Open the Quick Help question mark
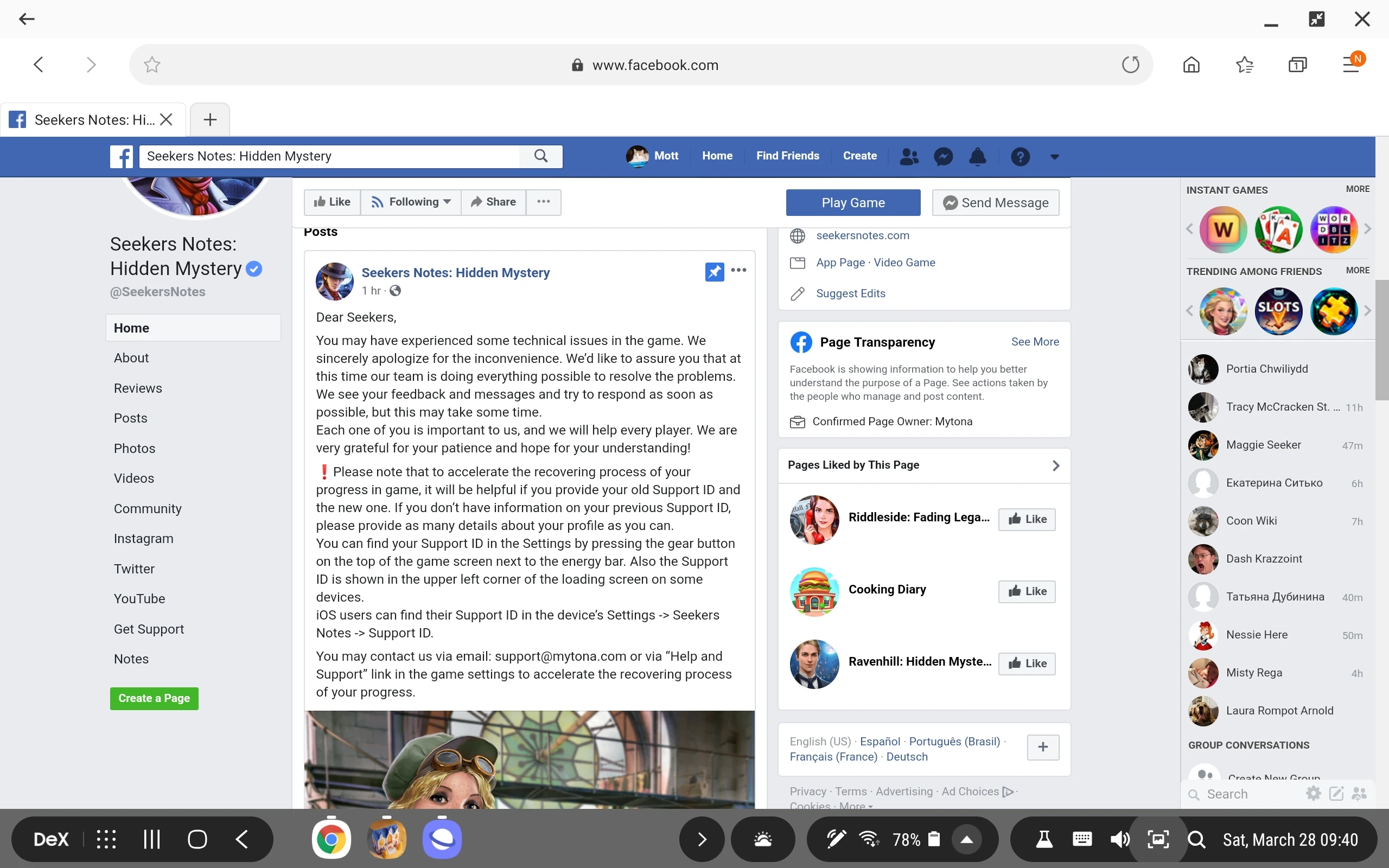Viewport: 1389px width, 868px height. tap(1020, 156)
